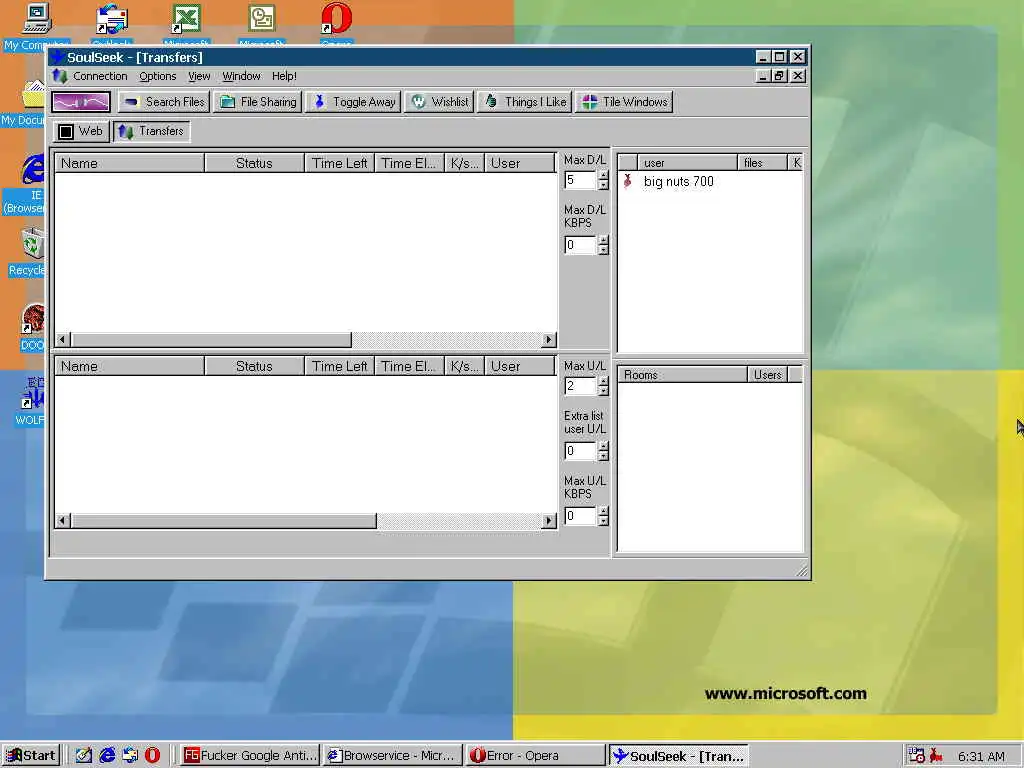Click the SoulSeek tray icon
This screenshot has width=1024, height=768.
(936, 756)
